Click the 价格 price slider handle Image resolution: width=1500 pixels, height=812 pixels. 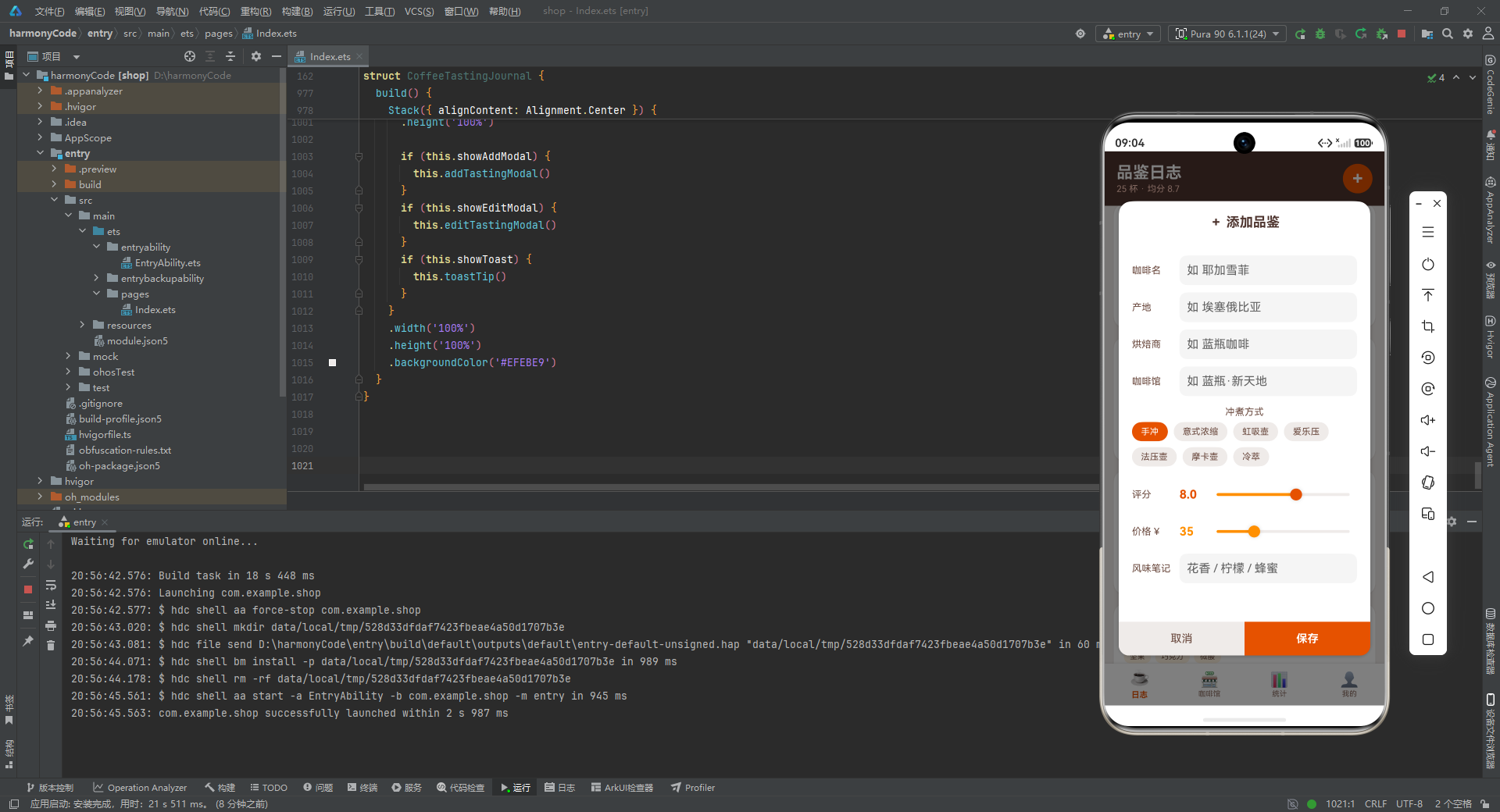[x=1254, y=532]
